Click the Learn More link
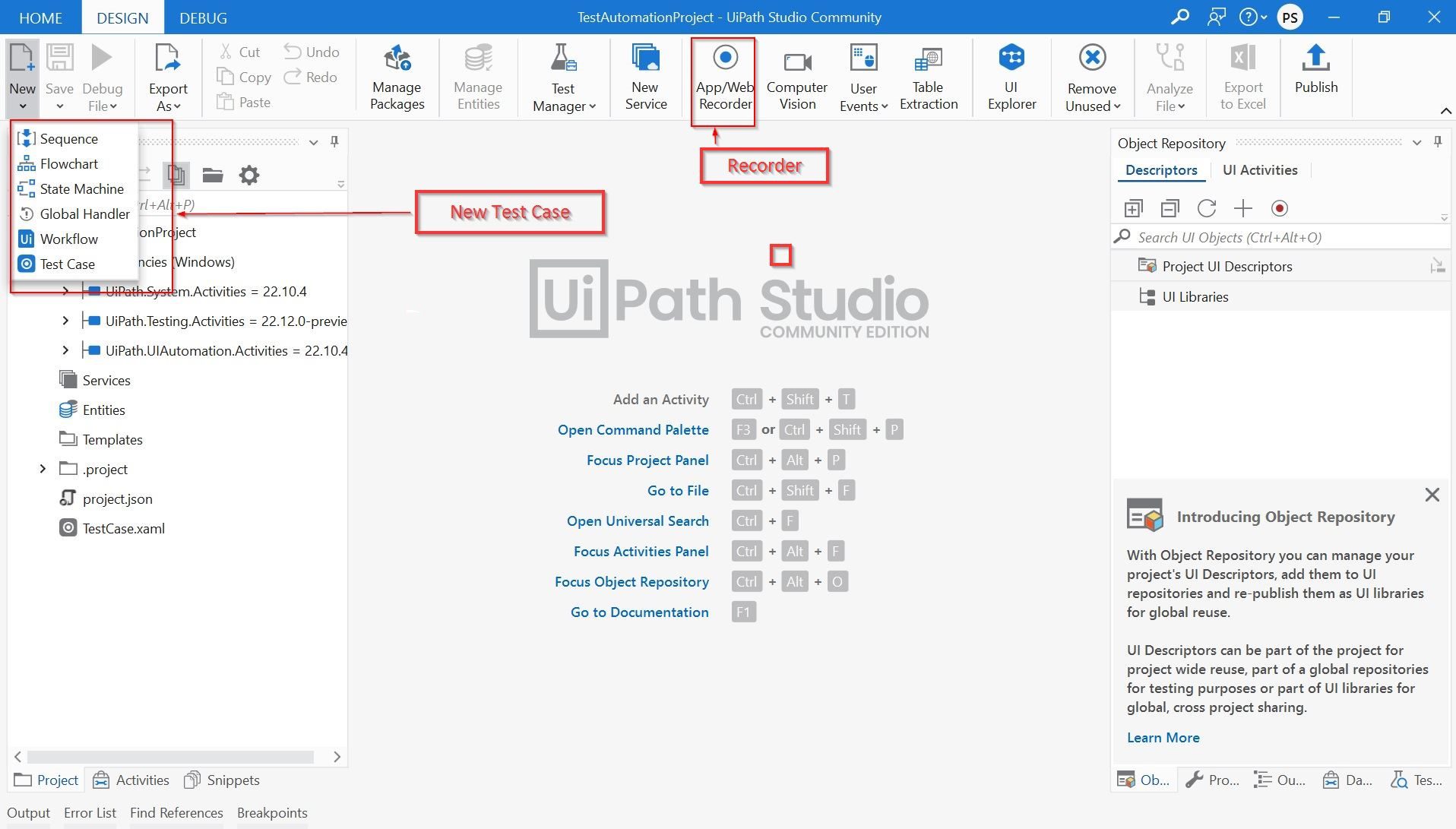1456x829 pixels. [x=1163, y=737]
